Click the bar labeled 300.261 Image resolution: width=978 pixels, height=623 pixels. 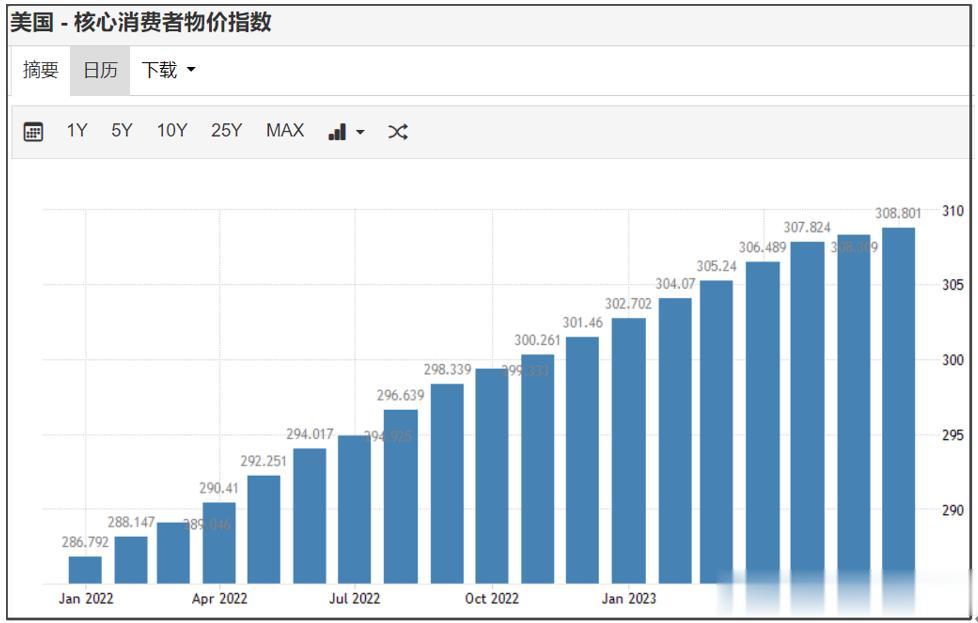click(x=538, y=469)
